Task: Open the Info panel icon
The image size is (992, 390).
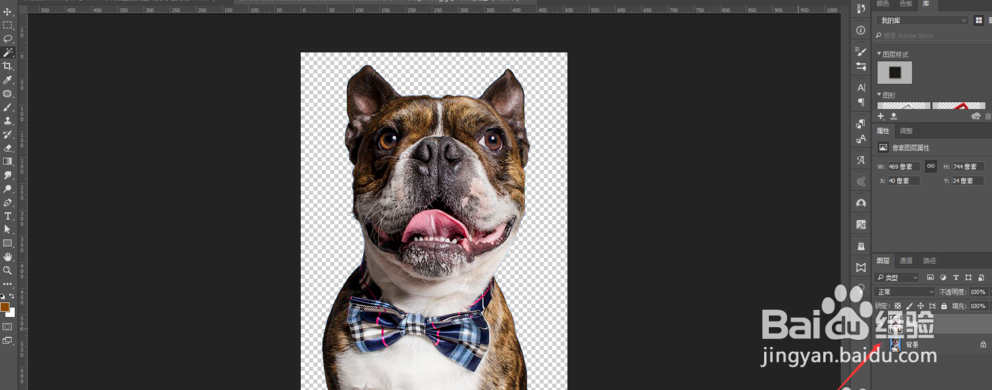Action: pyautogui.click(x=860, y=30)
